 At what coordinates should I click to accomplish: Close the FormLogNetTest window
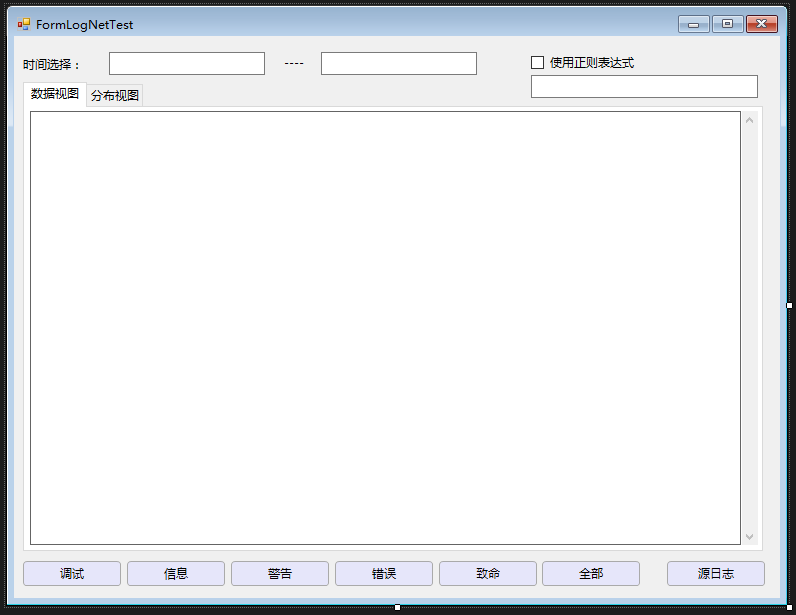[761, 24]
